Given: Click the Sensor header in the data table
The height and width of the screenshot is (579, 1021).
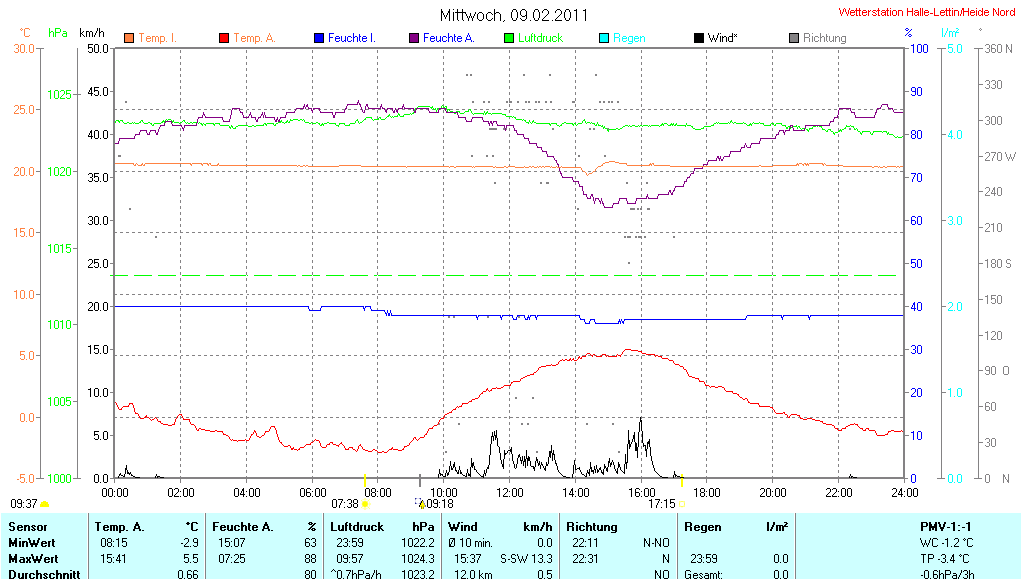Looking at the screenshot, I should [x=27, y=526].
